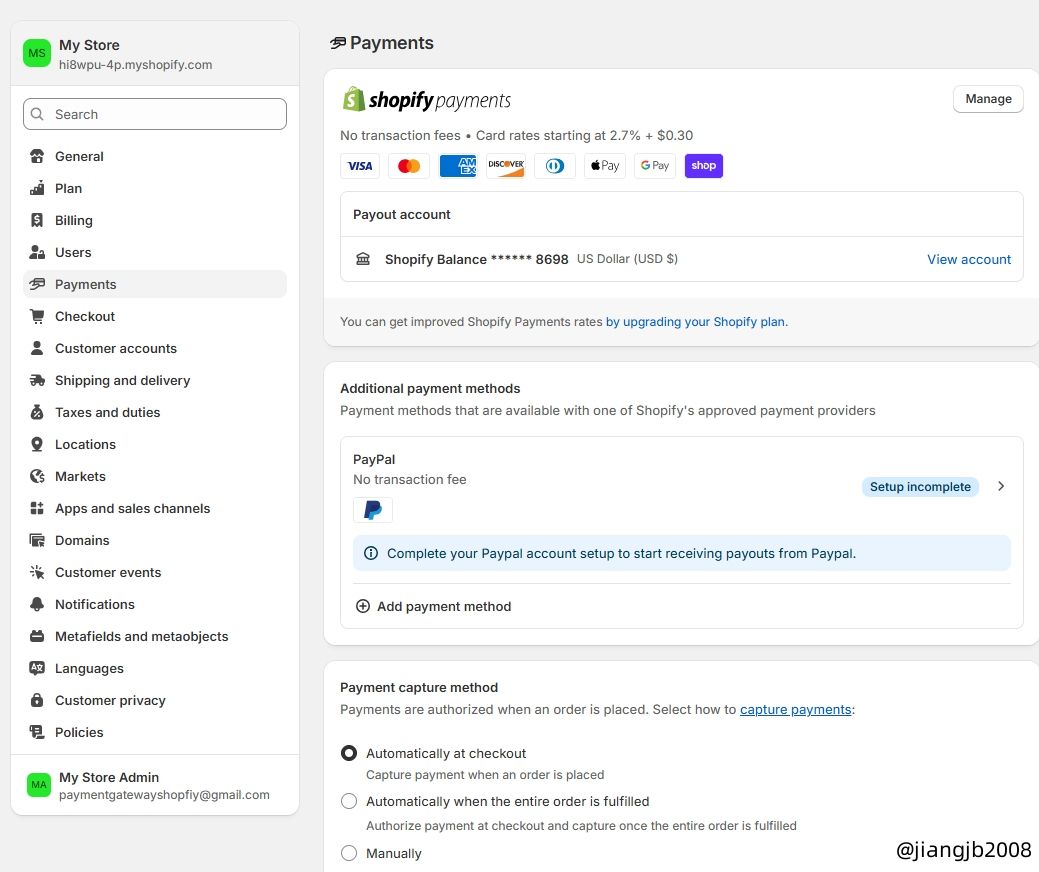Click the plus icon beside Add payment method
Screen dimensions: 1039x872
tap(362, 606)
